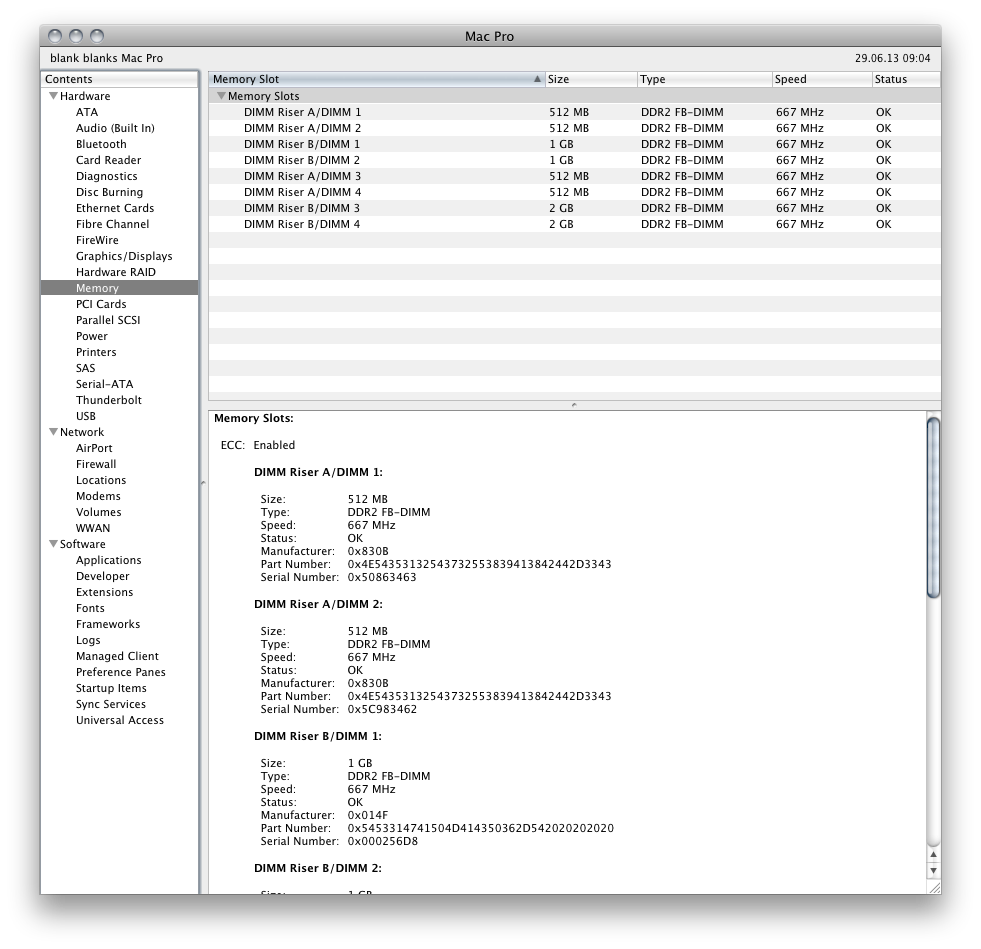Open Universal Access section
The height and width of the screenshot is (949, 981).
point(120,720)
